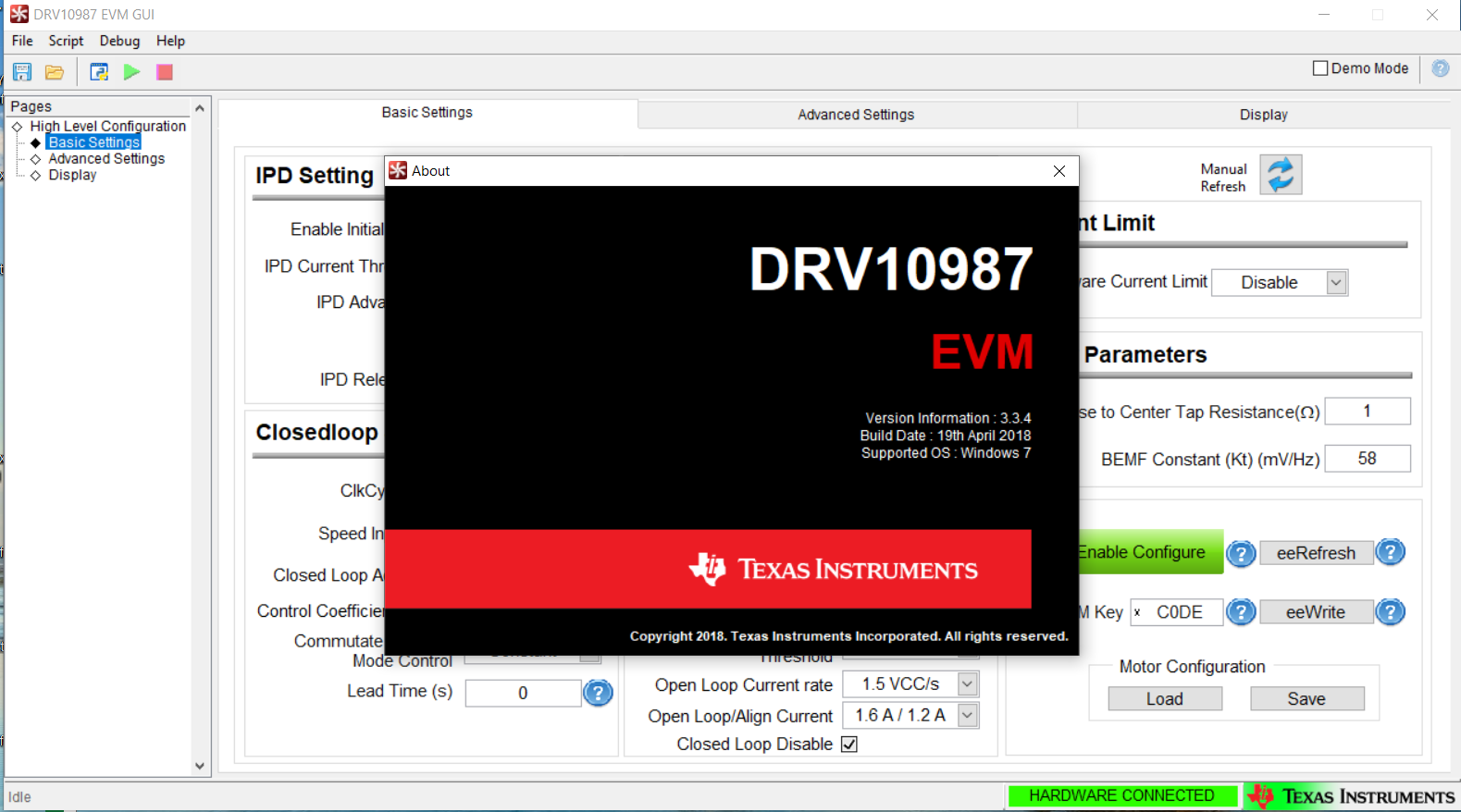Viewport: 1461px width, 812px height.
Task: Collapse the High Level Configuration tree node
Action: point(17,127)
